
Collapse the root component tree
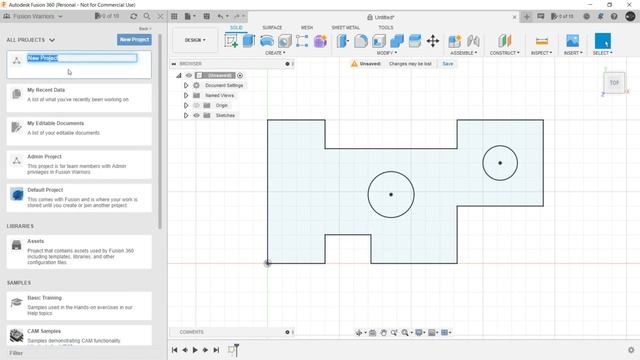[x=178, y=76]
